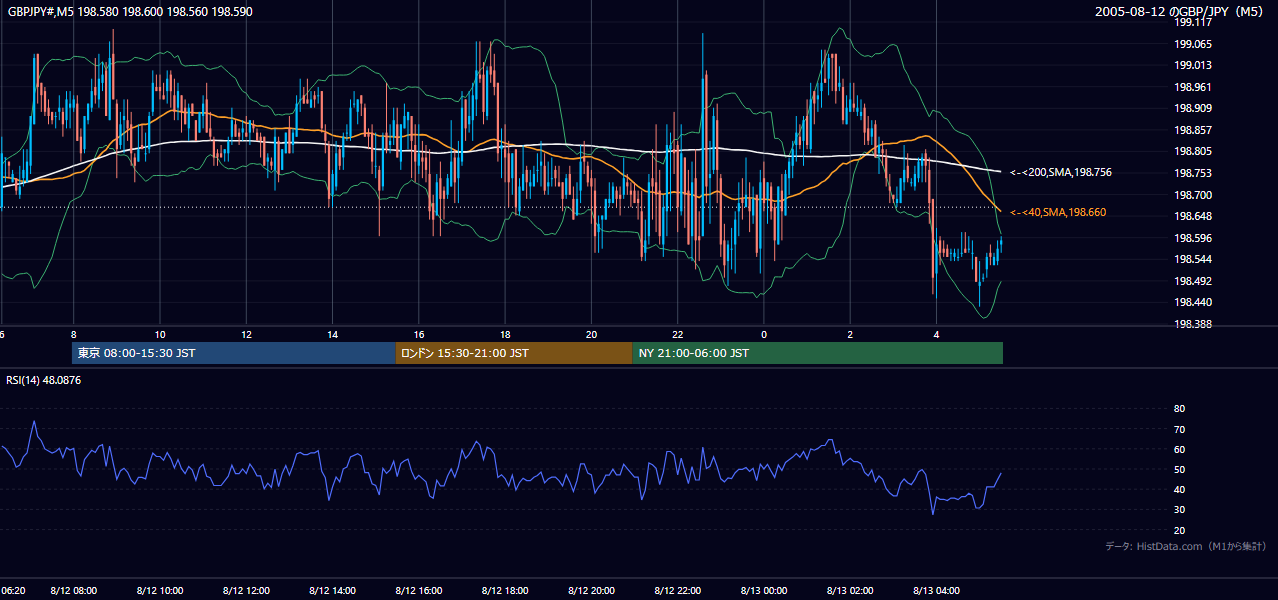Select the 東京 08:00-15:30 JST session bar
Screen dimensions: 1278x600
[234, 353]
